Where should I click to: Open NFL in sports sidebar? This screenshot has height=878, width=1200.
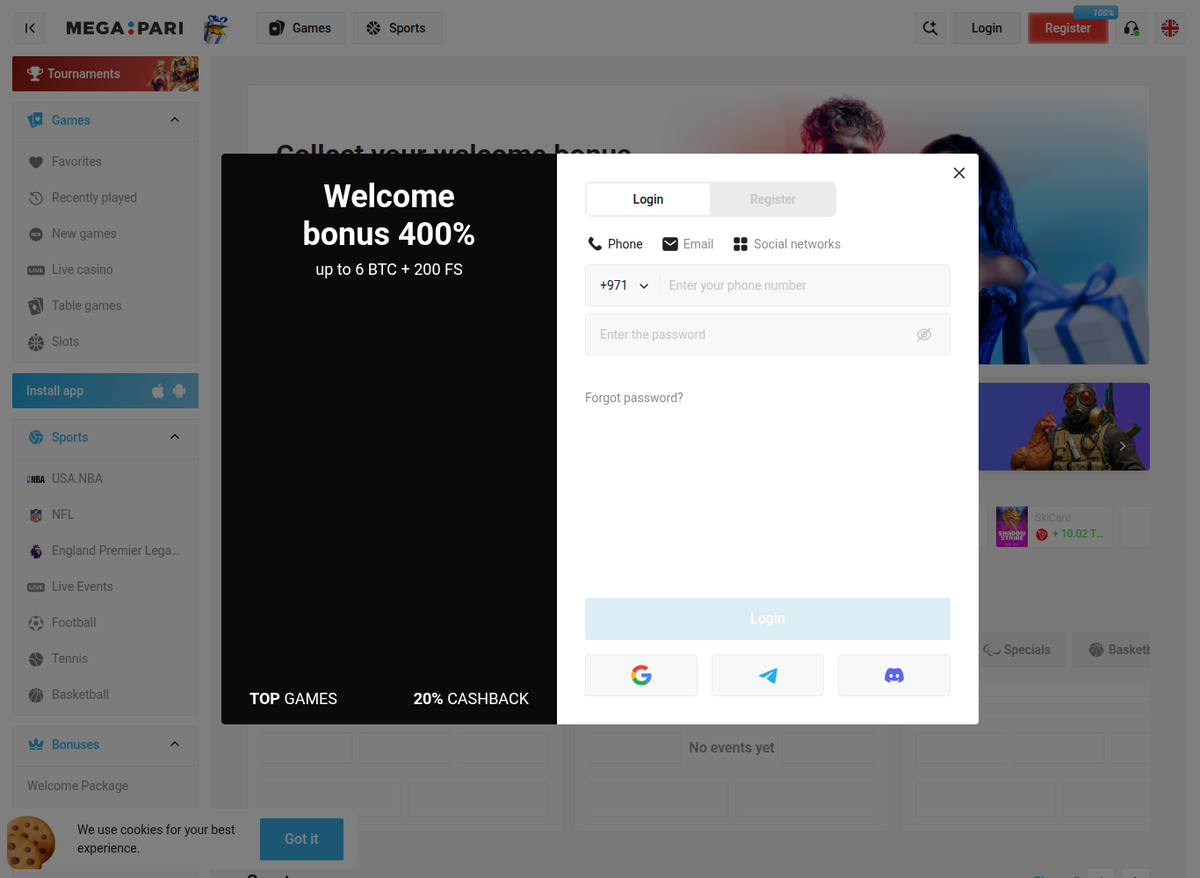[105, 514]
